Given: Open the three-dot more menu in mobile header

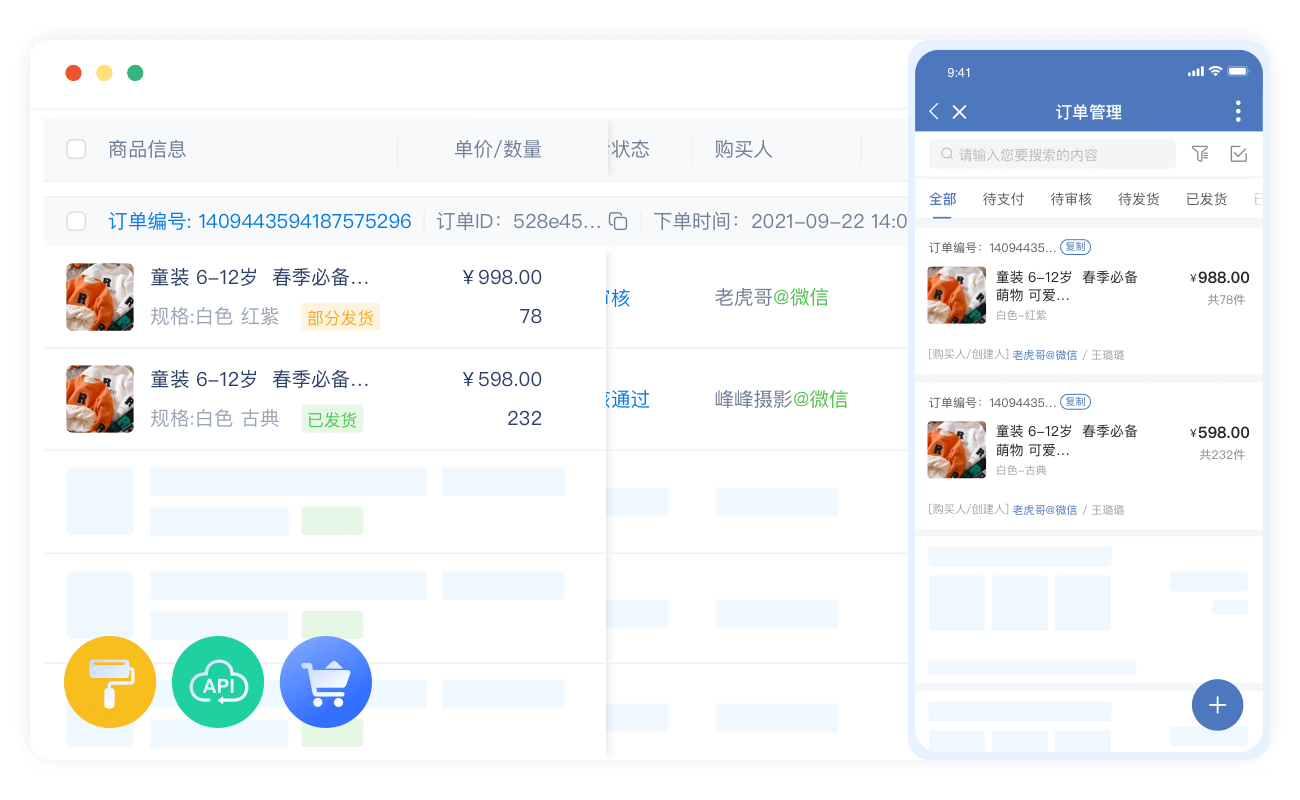Looking at the screenshot, I should 1238,111.
